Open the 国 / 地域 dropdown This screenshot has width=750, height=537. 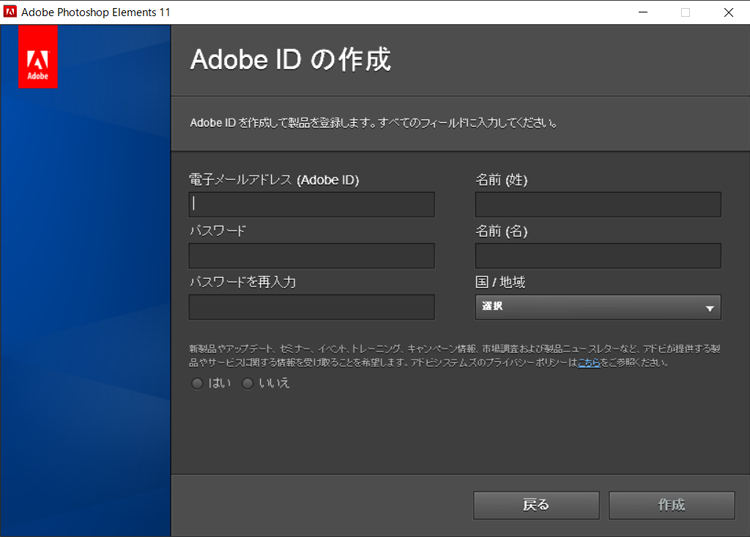pos(597,307)
